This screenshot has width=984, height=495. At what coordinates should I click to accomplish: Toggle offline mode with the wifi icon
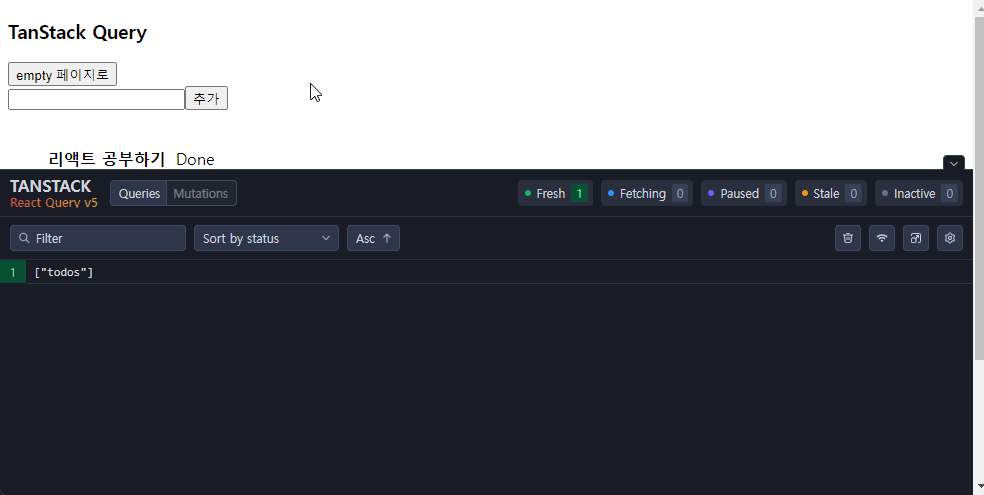[x=882, y=238]
